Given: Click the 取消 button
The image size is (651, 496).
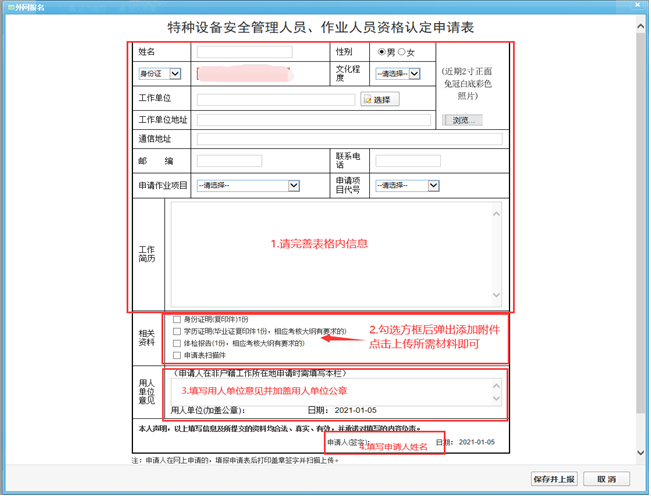Looking at the screenshot, I should point(606,479).
